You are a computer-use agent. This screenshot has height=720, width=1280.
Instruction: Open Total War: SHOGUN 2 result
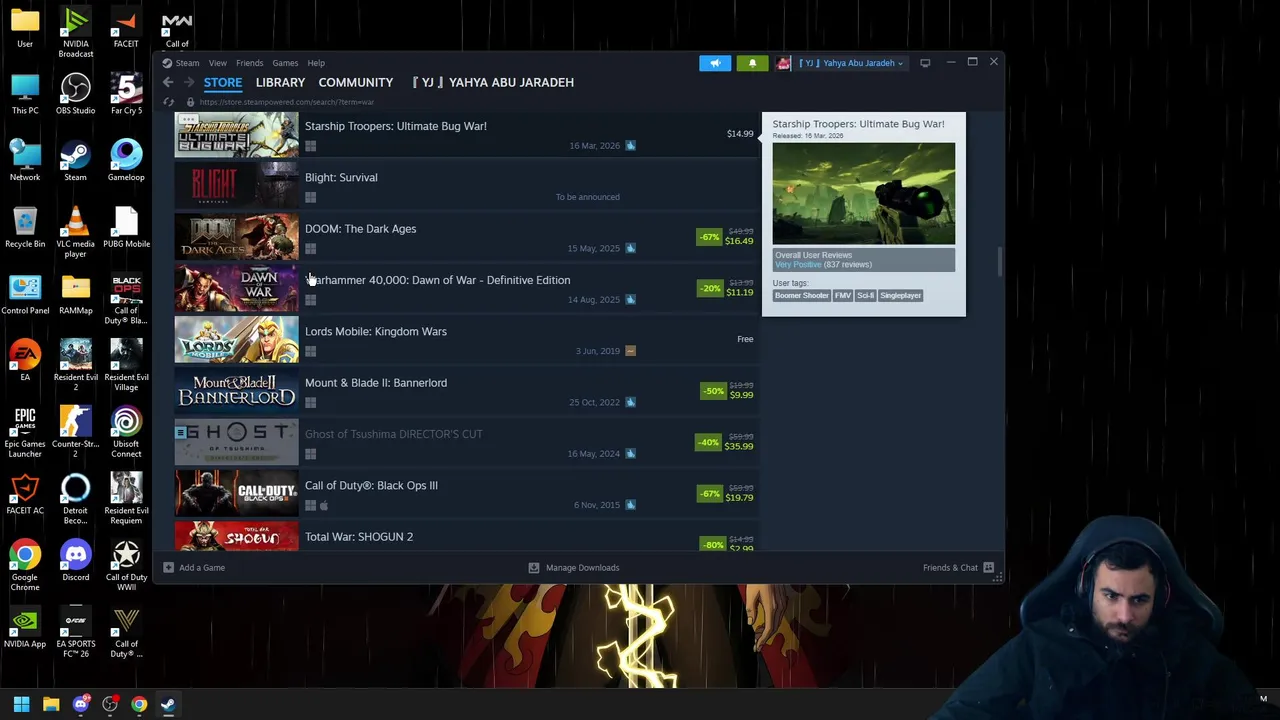(466, 536)
